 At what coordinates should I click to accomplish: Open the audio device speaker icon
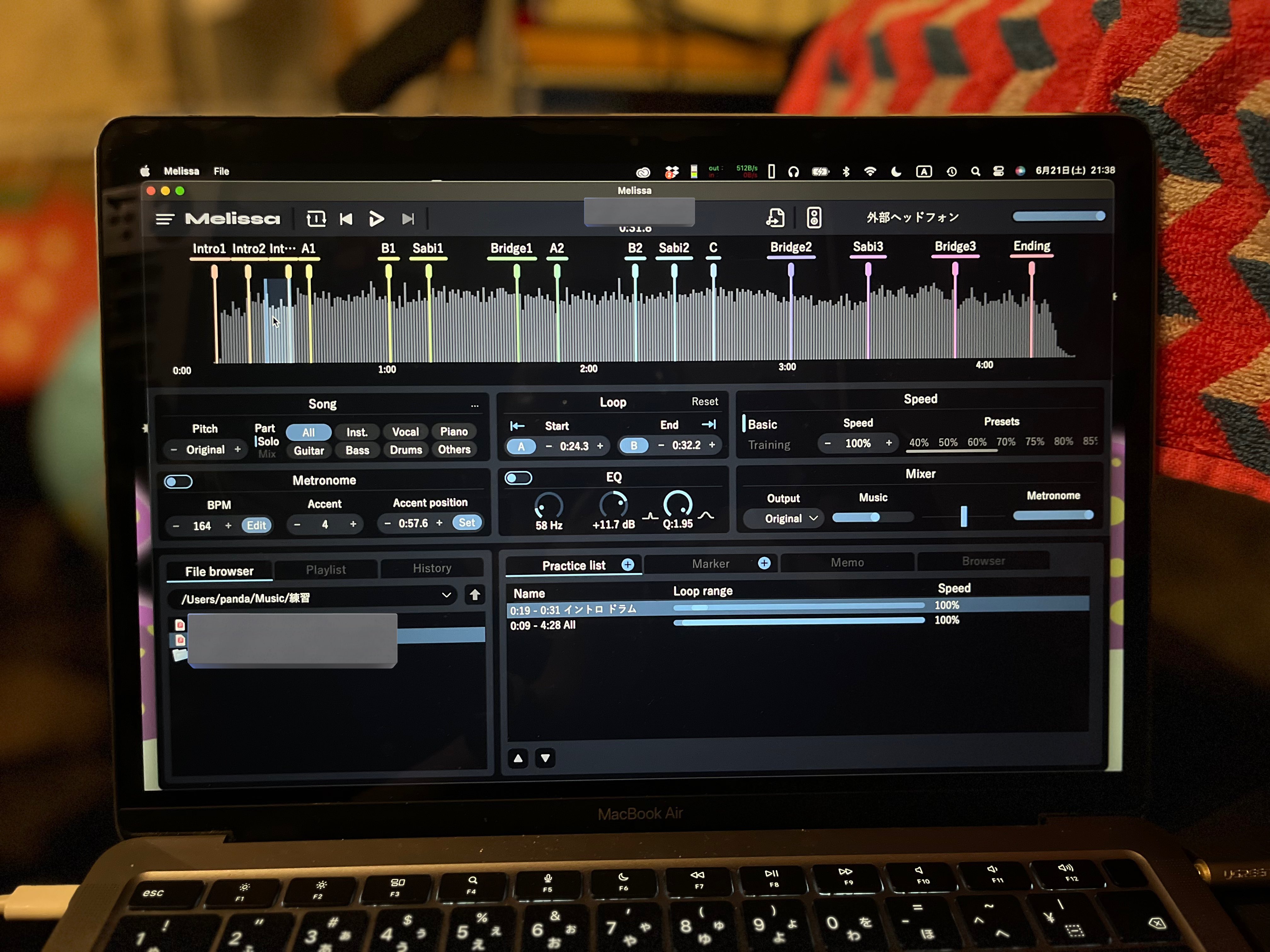click(814, 218)
